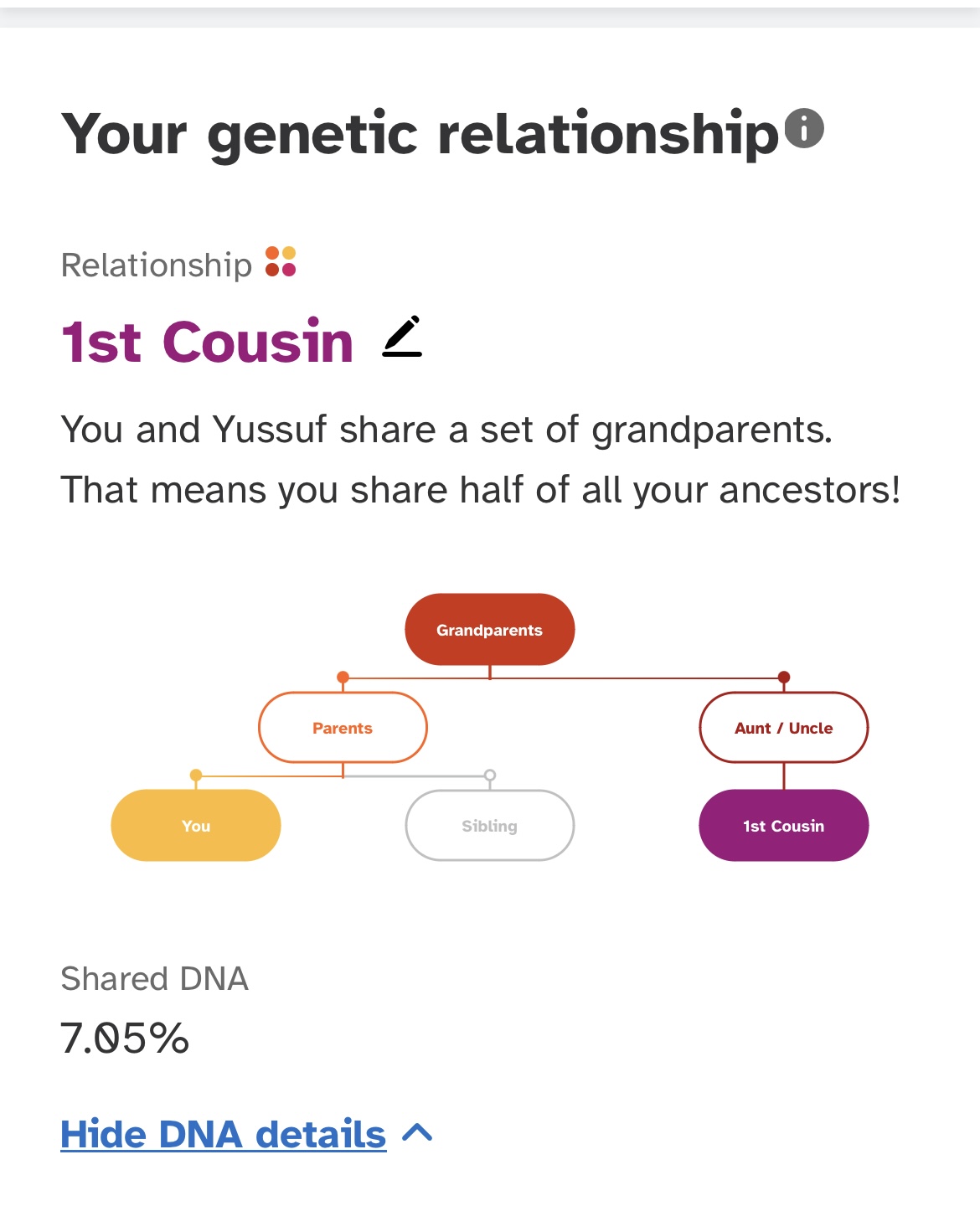The height and width of the screenshot is (1206, 980).
Task: Collapse details using the up chevron
Action: (x=417, y=1133)
